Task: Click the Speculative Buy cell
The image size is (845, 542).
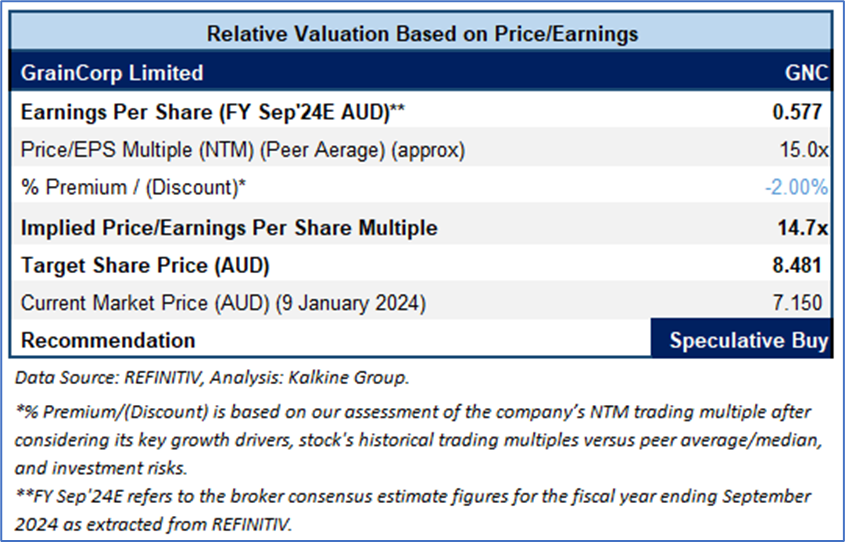Action: click(748, 340)
